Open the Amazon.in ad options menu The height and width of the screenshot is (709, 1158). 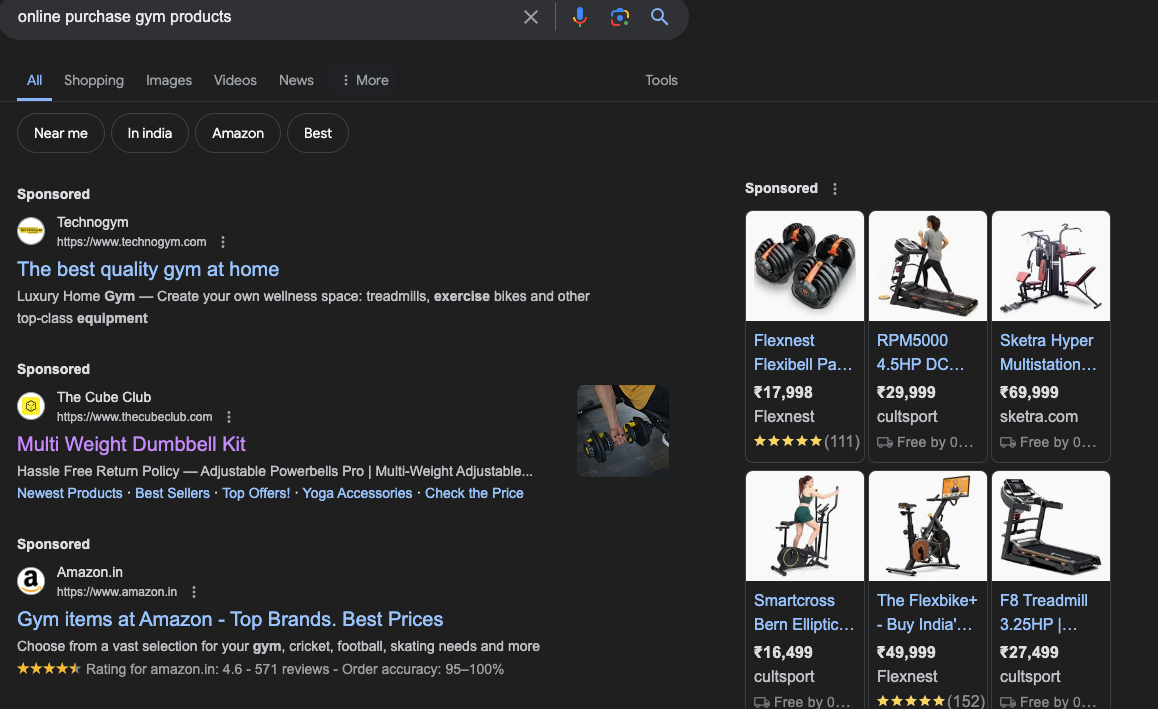coord(194,592)
